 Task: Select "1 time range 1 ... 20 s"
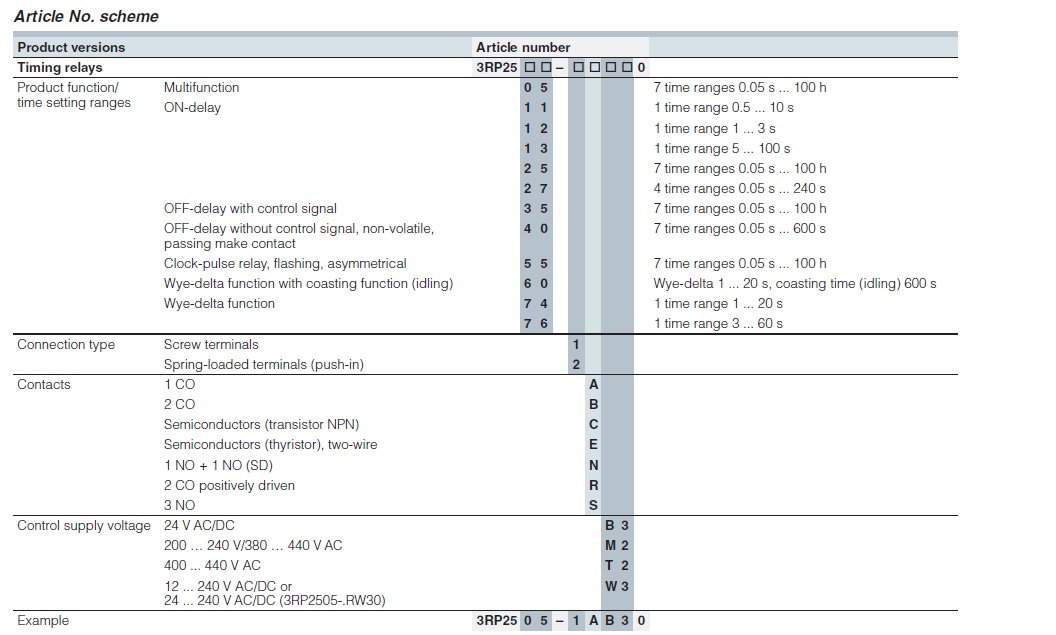click(718, 304)
